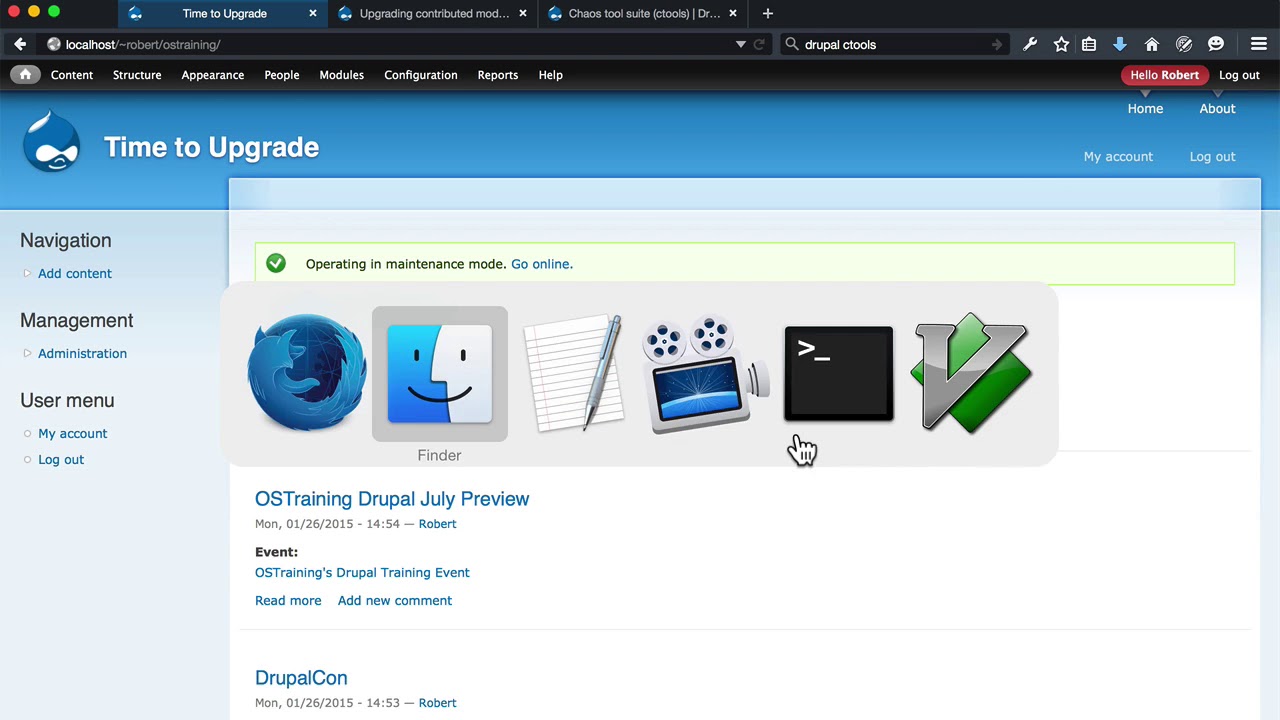The image size is (1280, 720).
Task: Click Robert author link on July Preview
Action: (x=437, y=524)
